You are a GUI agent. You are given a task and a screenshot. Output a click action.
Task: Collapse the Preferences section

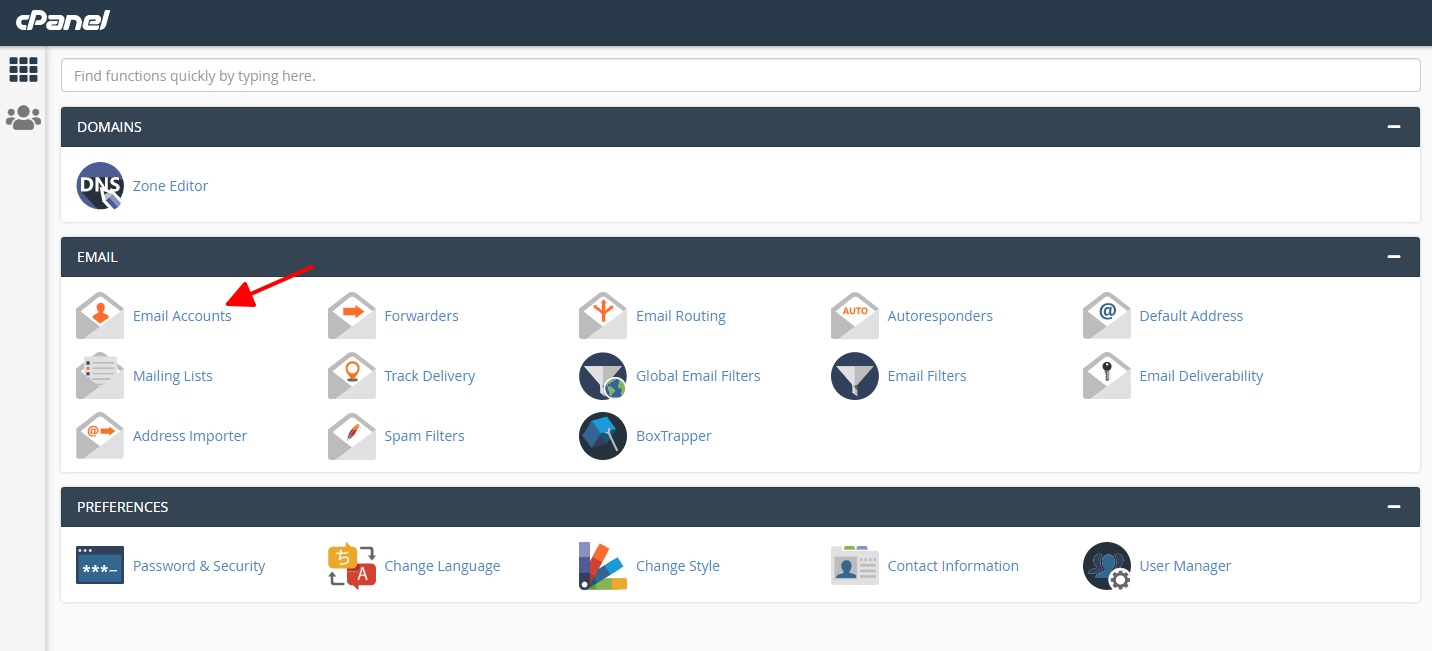pyautogui.click(x=1394, y=507)
